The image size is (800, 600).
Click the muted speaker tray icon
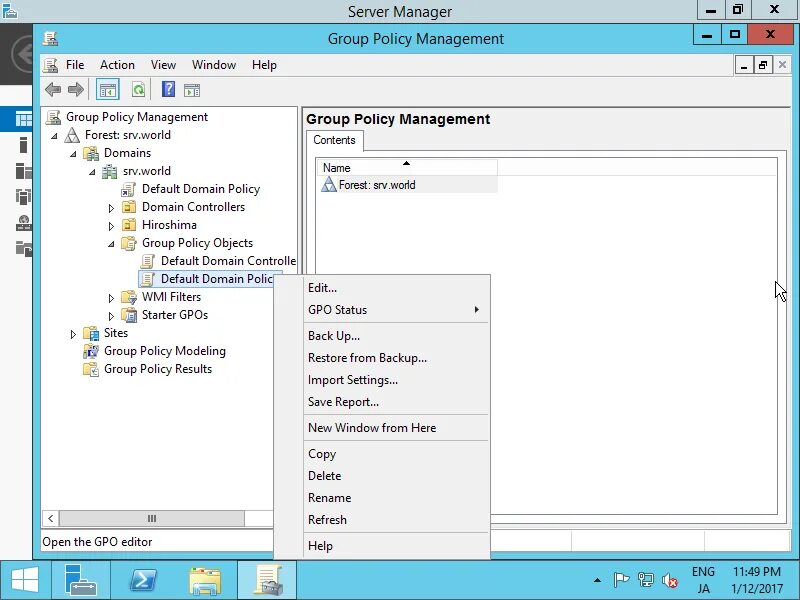coord(669,580)
